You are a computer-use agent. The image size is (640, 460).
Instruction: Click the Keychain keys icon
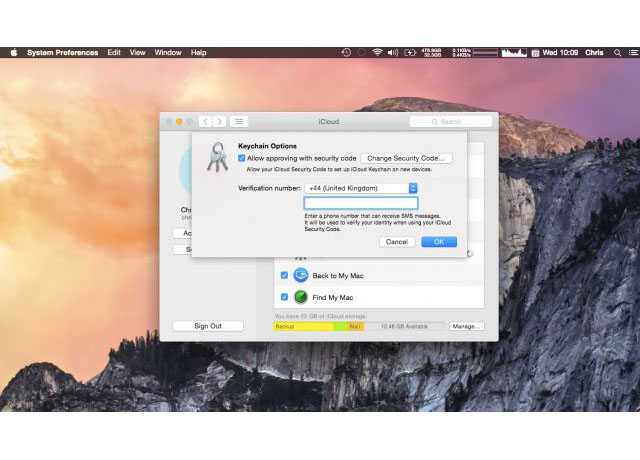tap(218, 157)
